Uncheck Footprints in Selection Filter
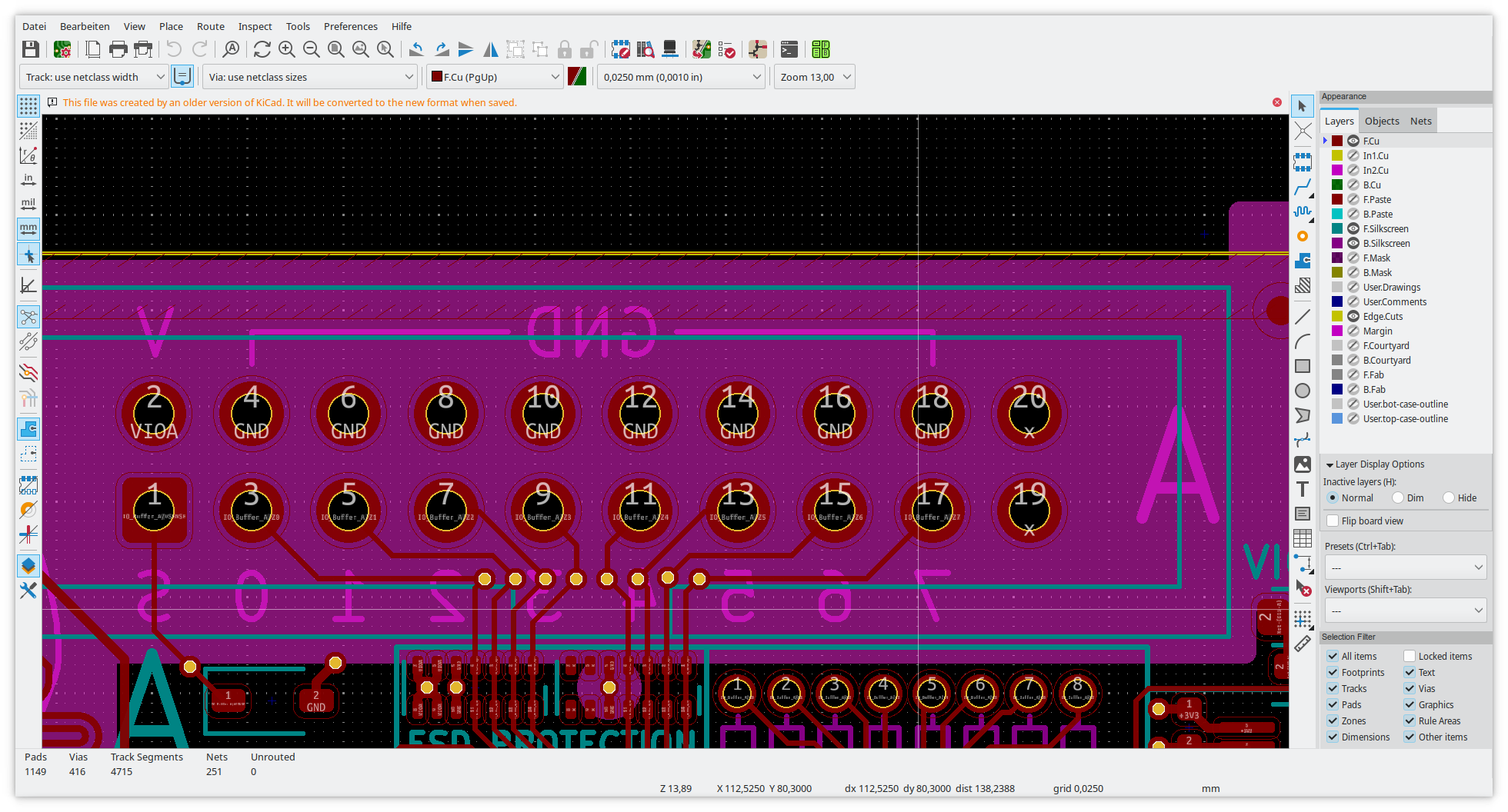 1333,673
